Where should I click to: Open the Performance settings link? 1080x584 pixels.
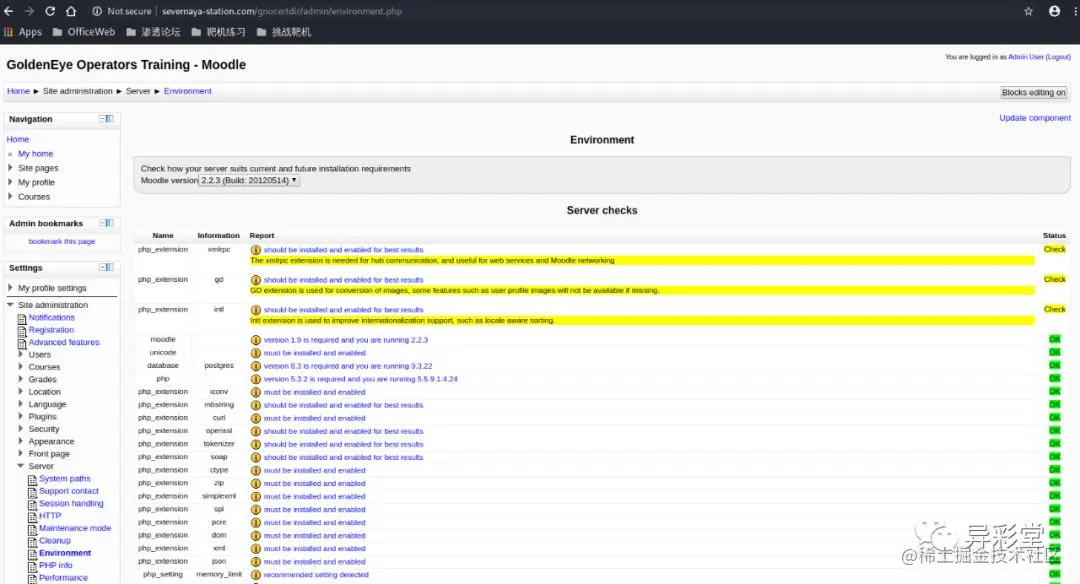pos(63,578)
